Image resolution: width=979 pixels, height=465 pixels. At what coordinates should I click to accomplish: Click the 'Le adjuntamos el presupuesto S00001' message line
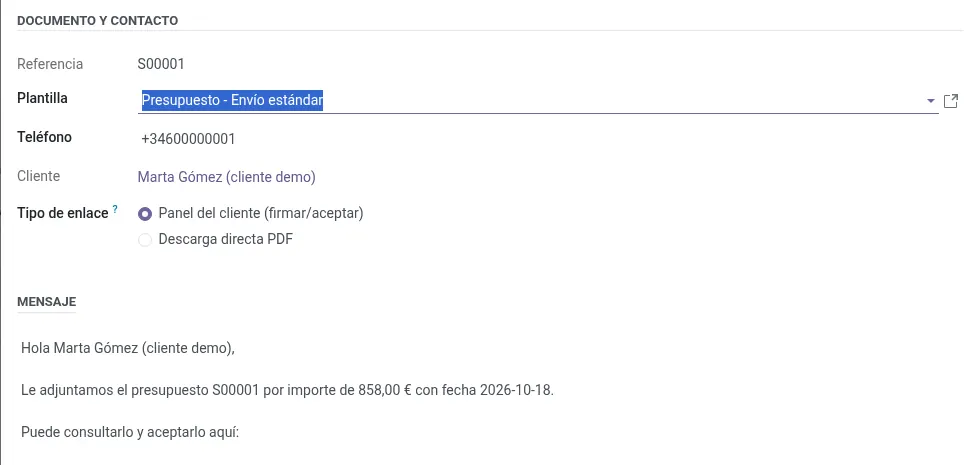pyautogui.click(x=287, y=391)
